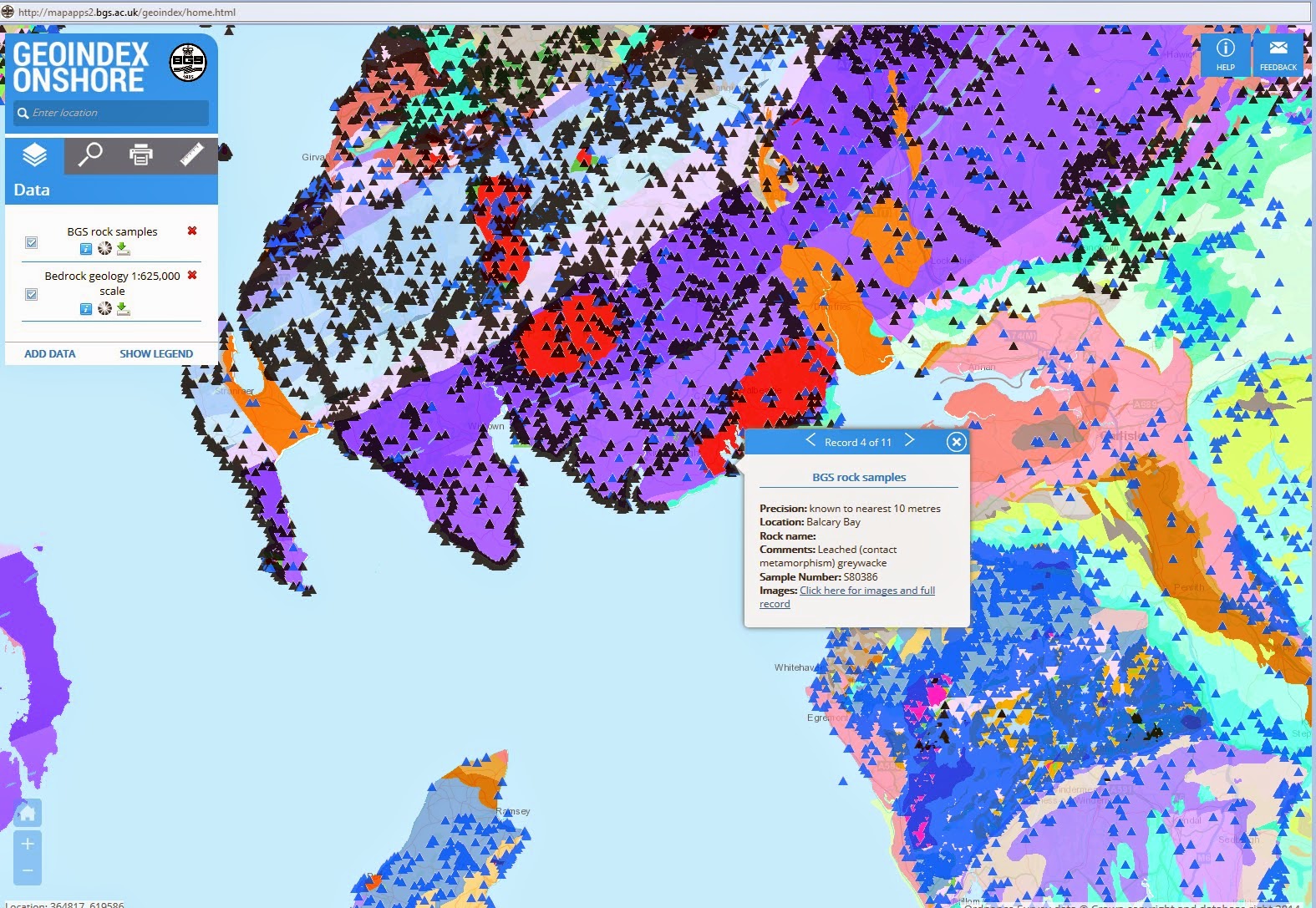
Task: Click the 'Bedrock geology 1:625,000 scale' layer name
Action: [112, 283]
